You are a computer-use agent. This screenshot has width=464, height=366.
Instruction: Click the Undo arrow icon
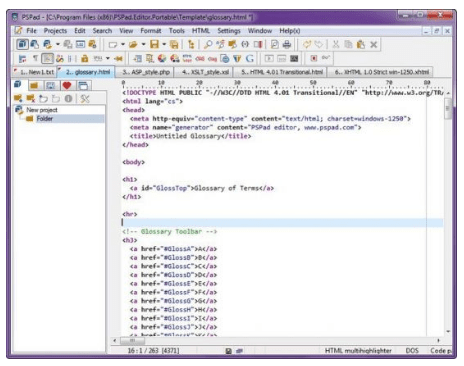click(x=307, y=44)
